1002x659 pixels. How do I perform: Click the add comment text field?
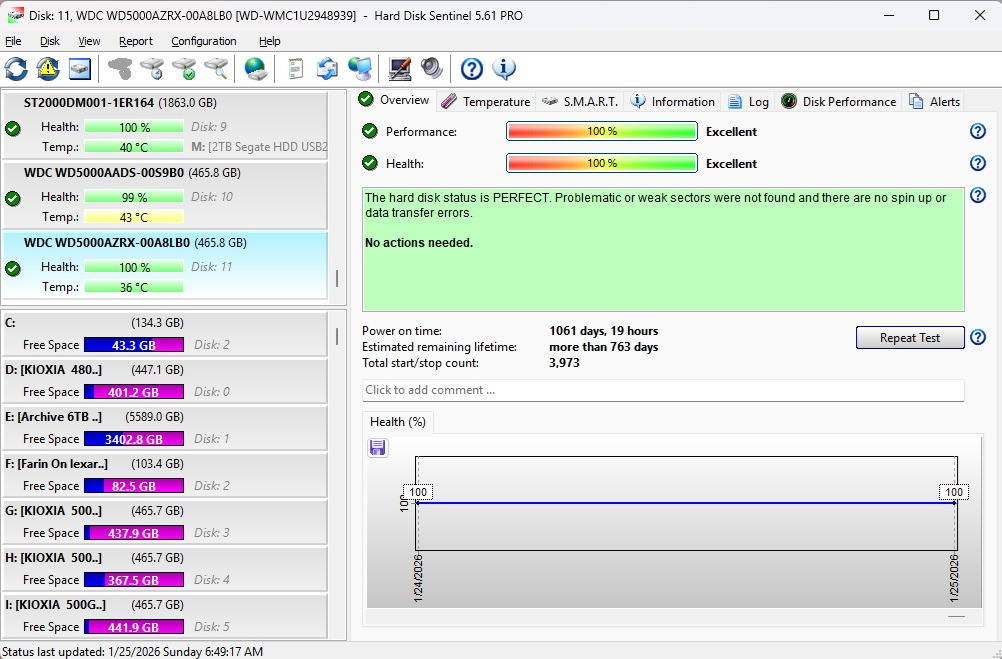(x=662, y=390)
